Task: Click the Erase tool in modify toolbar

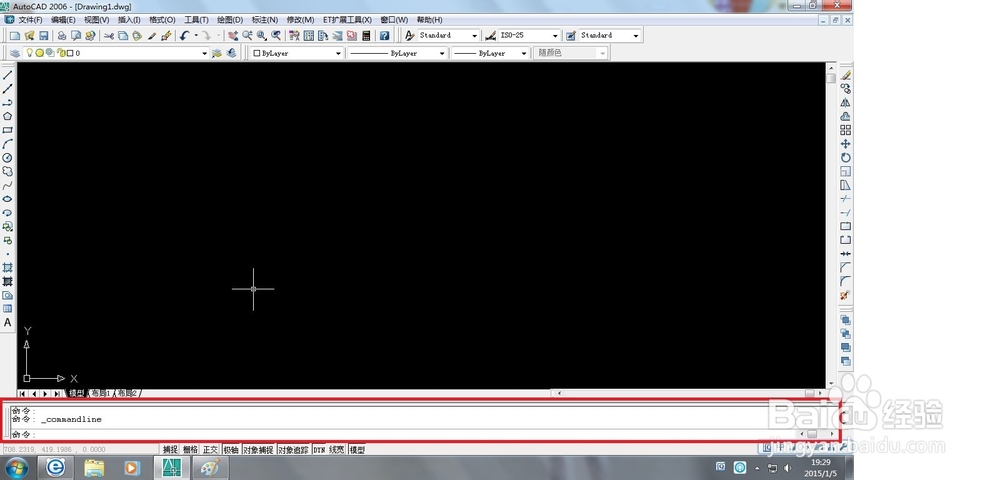Action: coord(846,75)
